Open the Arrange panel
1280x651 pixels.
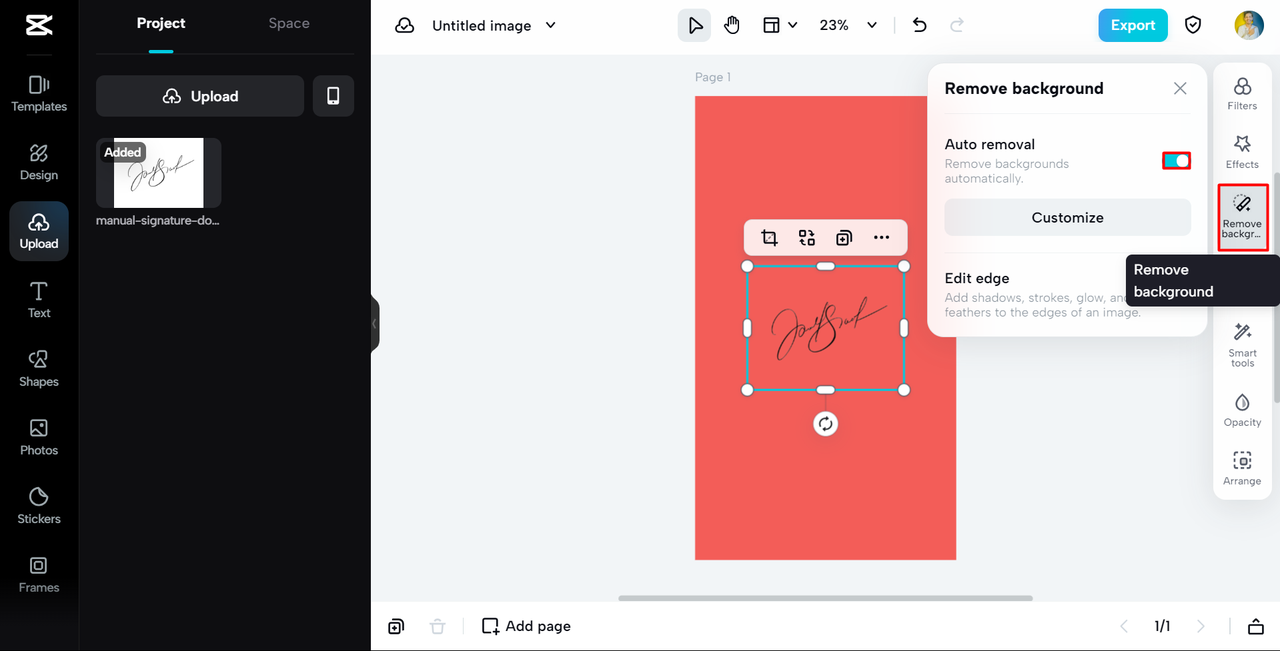[1242, 469]
